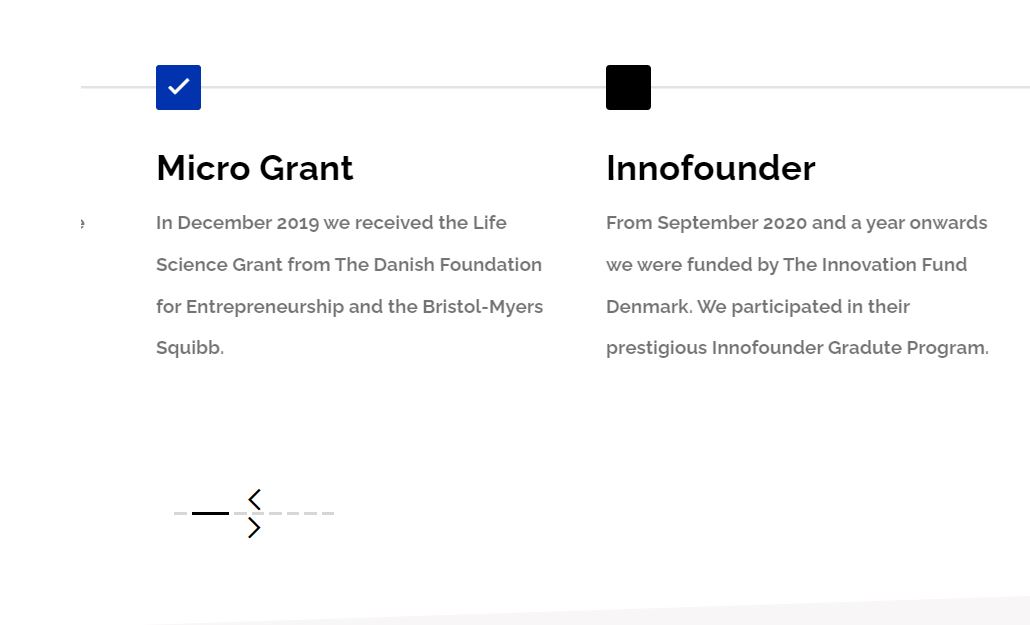The height and width of the screenshot is (625, 1030).
Task: Jump to last slide via final pagination dash
Action: coord(328,513)
